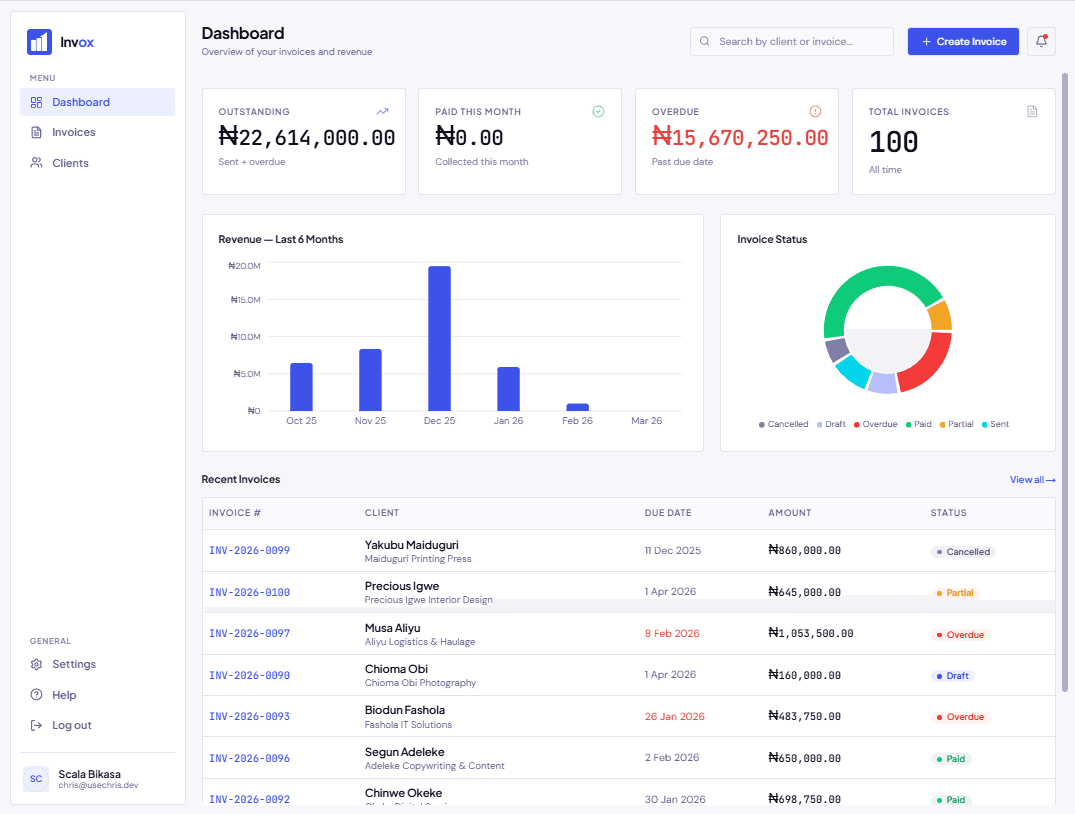Click the magnifier icon in the search bar
Screen dimensions: 1075x814
[x=706, y=41]
